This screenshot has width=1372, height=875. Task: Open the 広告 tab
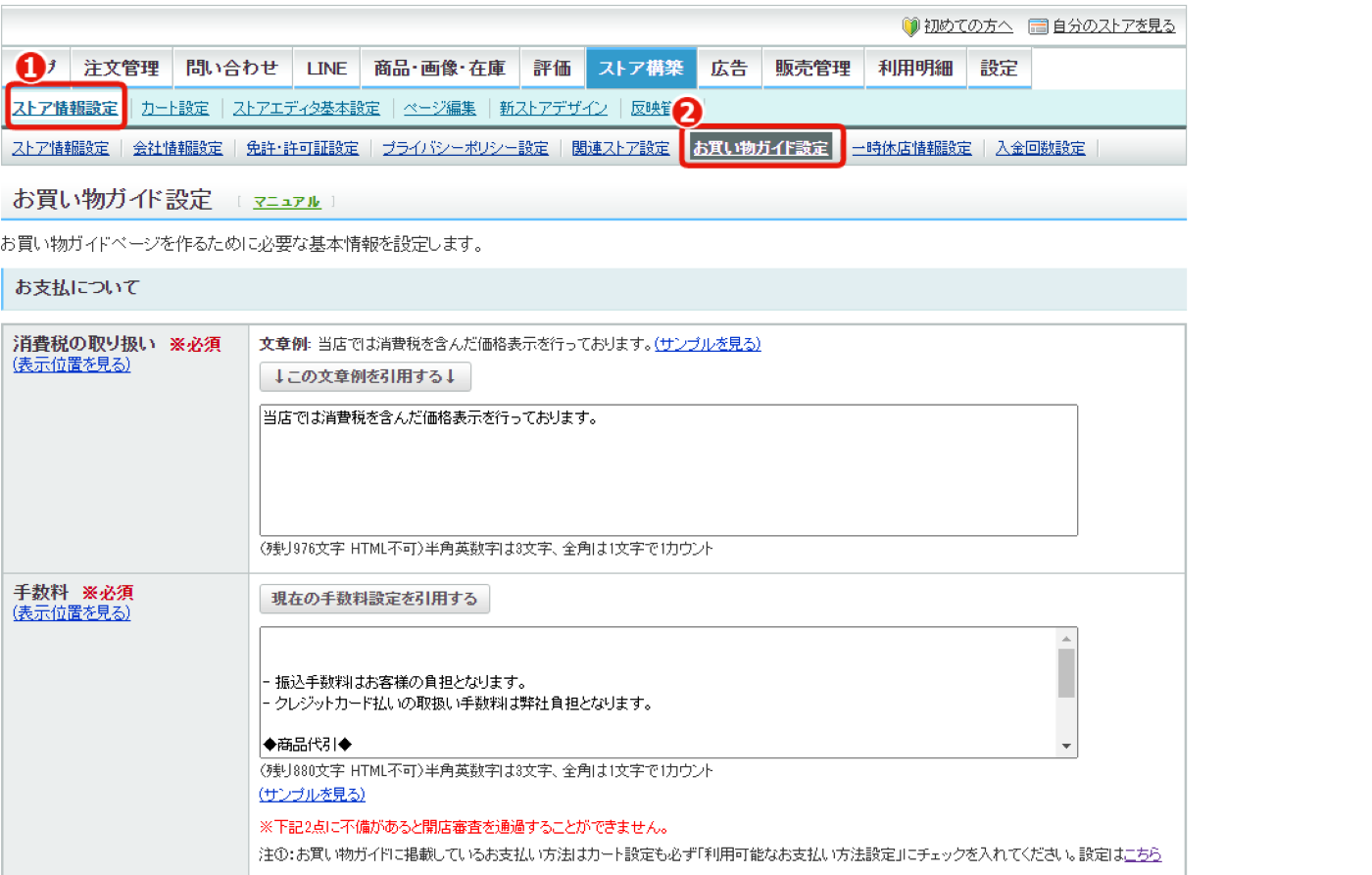click(729, 69)
